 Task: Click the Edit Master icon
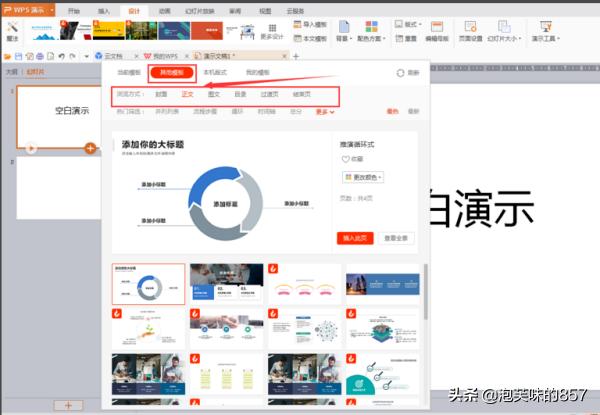[437, 27]
